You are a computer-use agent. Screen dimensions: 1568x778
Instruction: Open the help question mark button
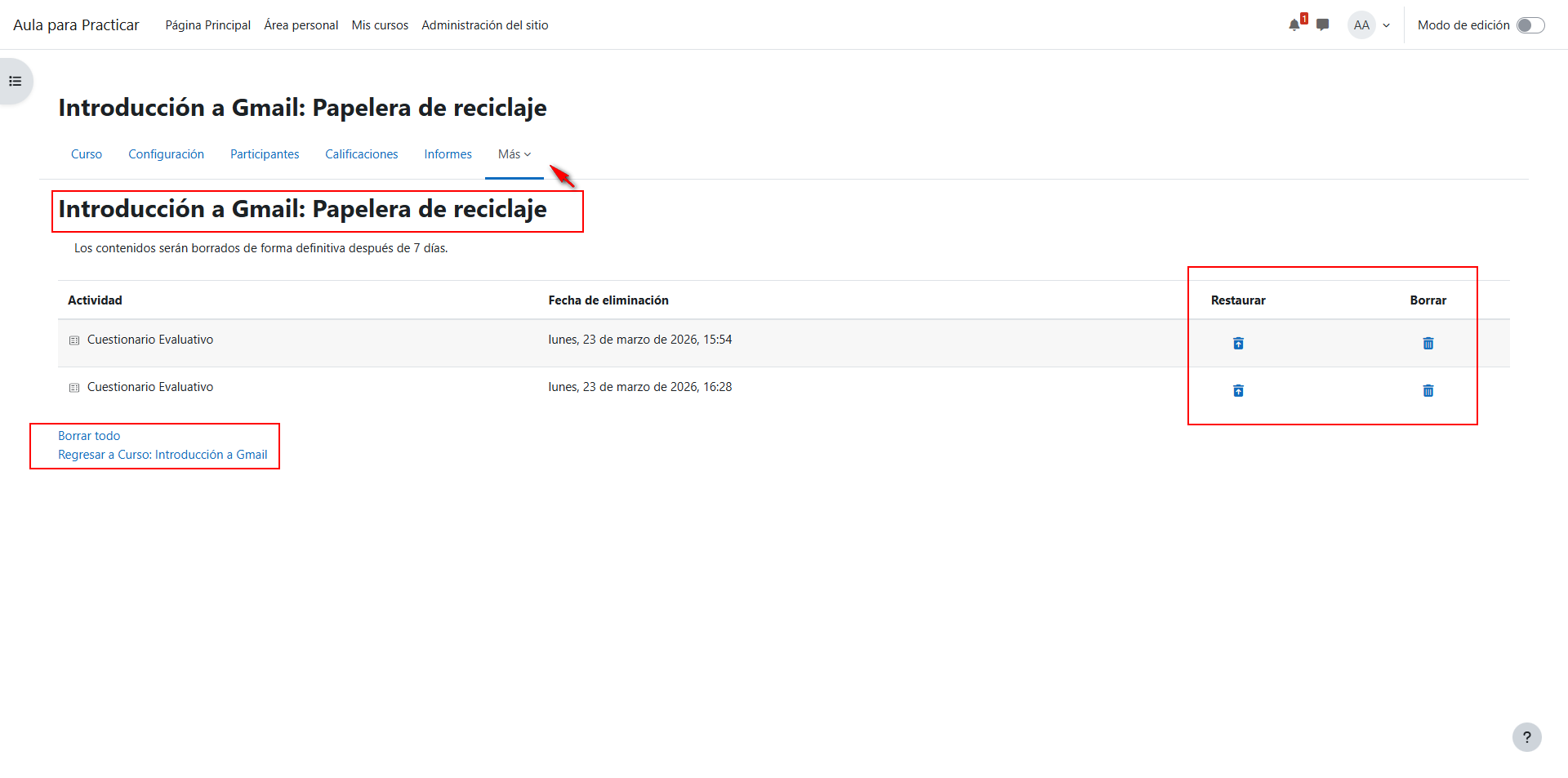coord(1526,737)
